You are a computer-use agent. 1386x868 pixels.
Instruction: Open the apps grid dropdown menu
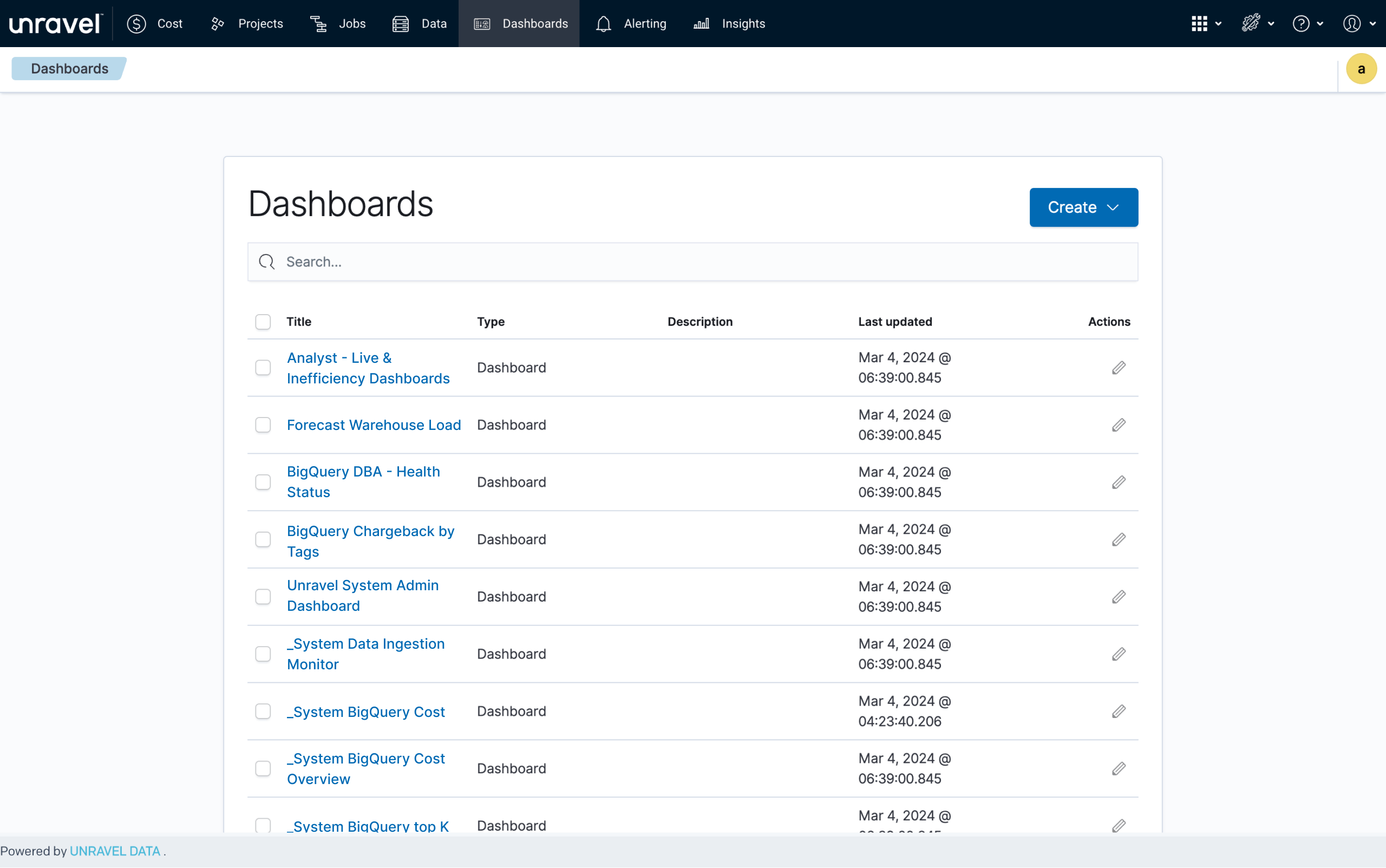pyautogui.click(x=1205, y=23)
